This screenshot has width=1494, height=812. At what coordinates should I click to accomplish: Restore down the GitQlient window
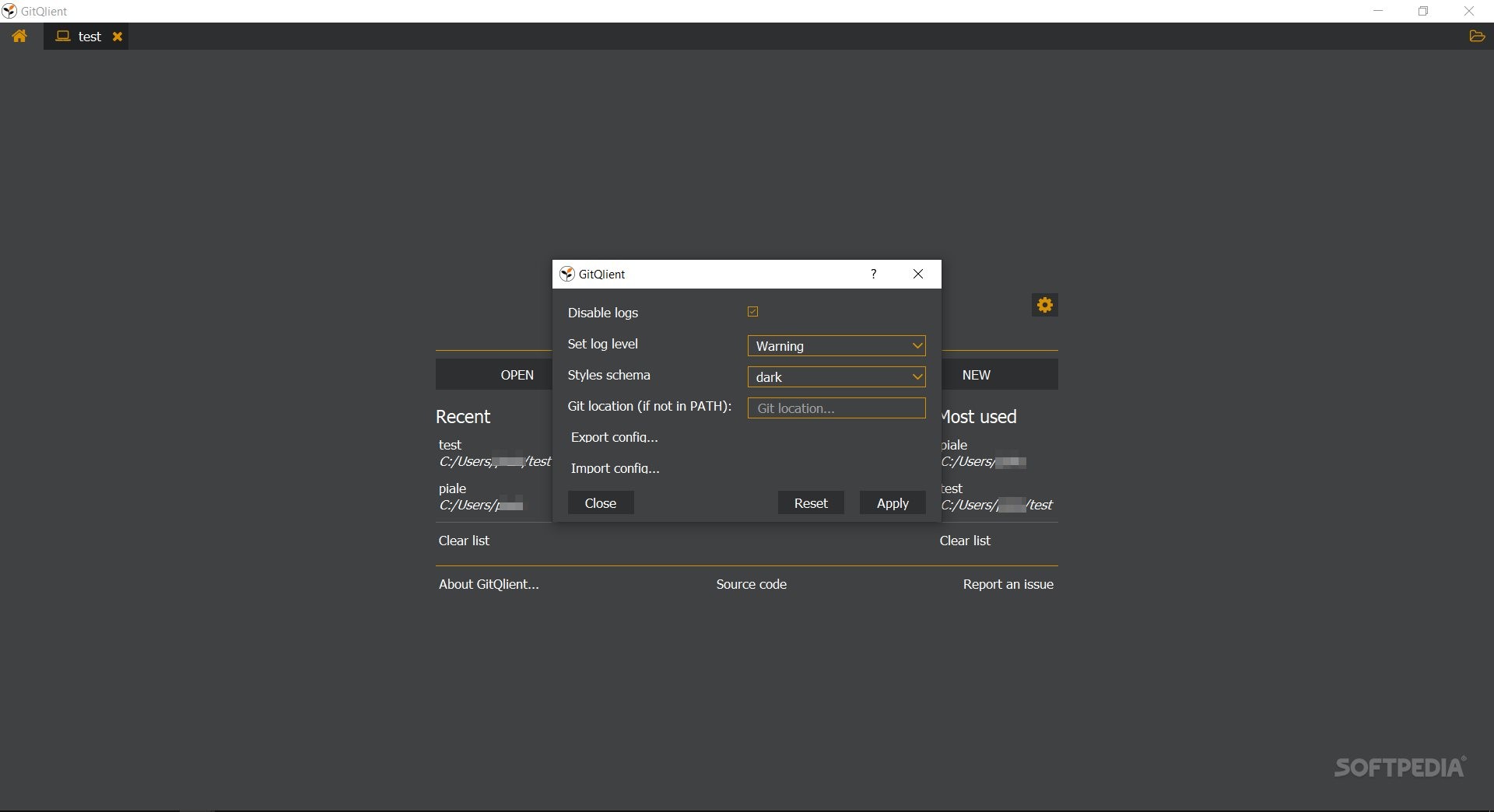click(x=1423, y=11)
